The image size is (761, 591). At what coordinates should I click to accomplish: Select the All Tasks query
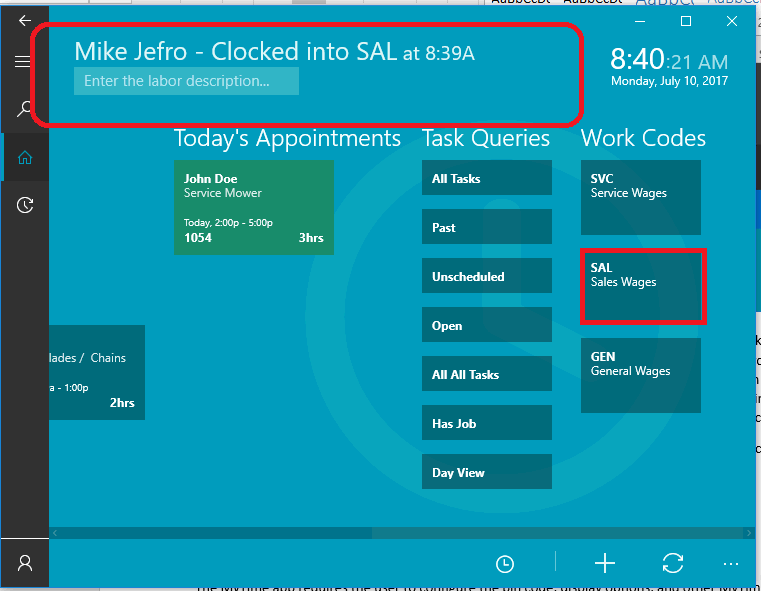(x=486, y=179)
